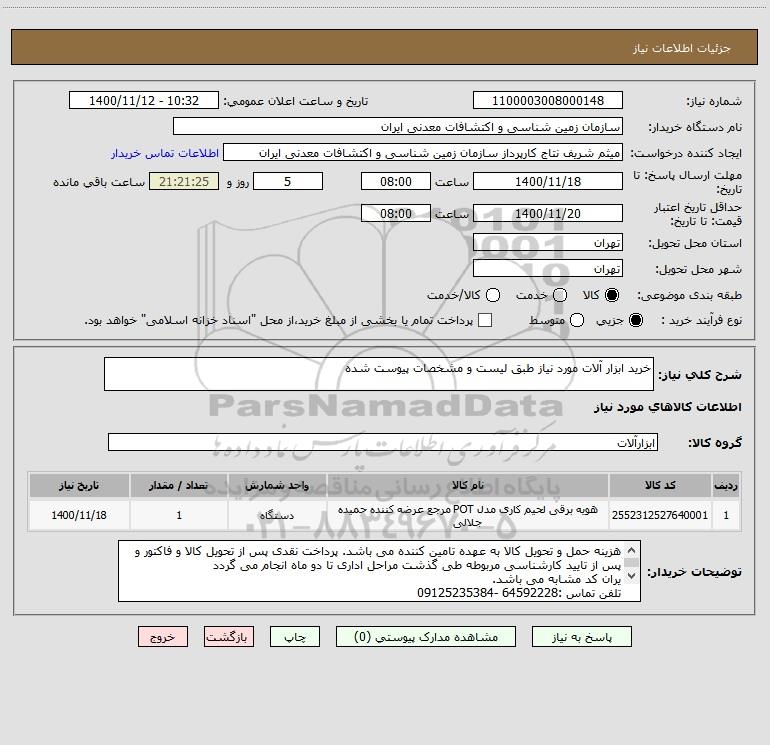Screen dimensions: 770x745
Task: Click the remaining time 21:21:25 field
Action: tap(184, 182)
